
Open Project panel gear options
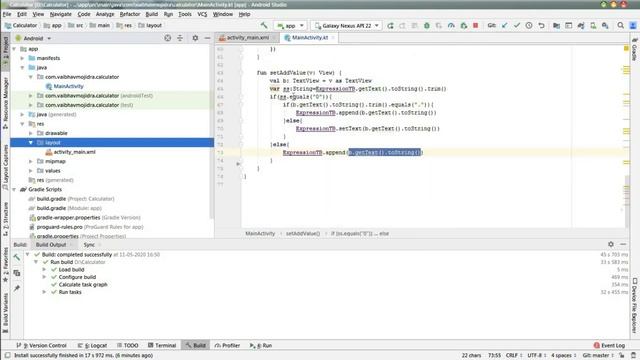[x=195, y=38]
